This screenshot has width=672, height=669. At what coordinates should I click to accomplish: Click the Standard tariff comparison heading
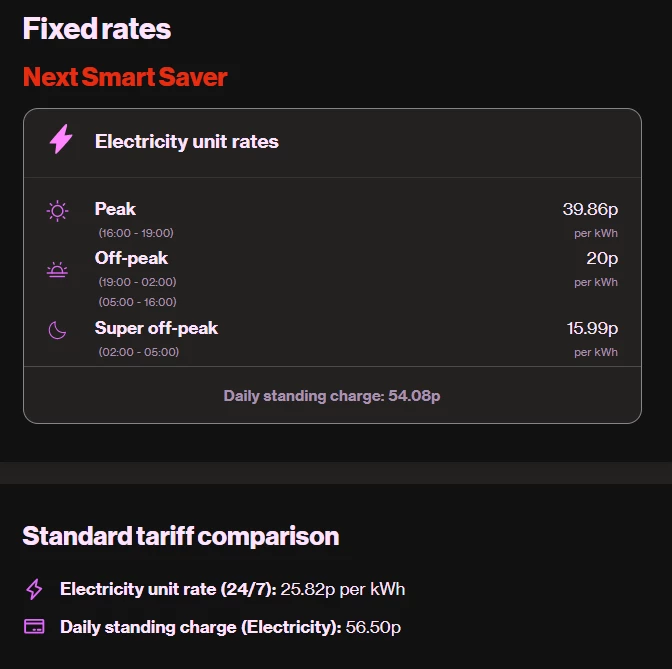coord(181,536)
